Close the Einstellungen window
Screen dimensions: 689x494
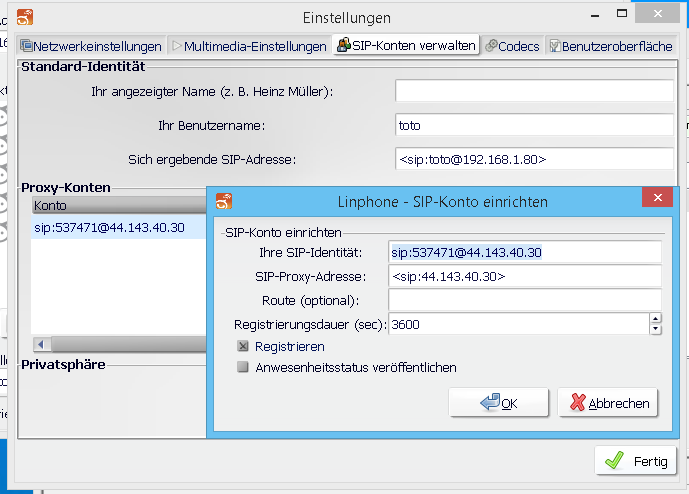(x=657, y=14)
